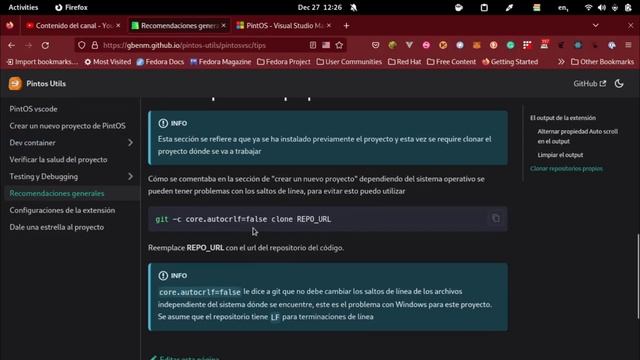Close the Contenido del canal tab

[118, 25]
